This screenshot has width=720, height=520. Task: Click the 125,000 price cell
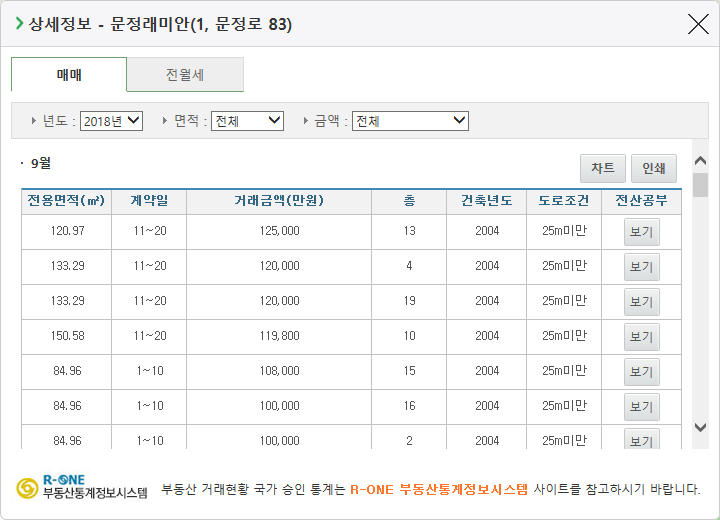pos(279,231)
